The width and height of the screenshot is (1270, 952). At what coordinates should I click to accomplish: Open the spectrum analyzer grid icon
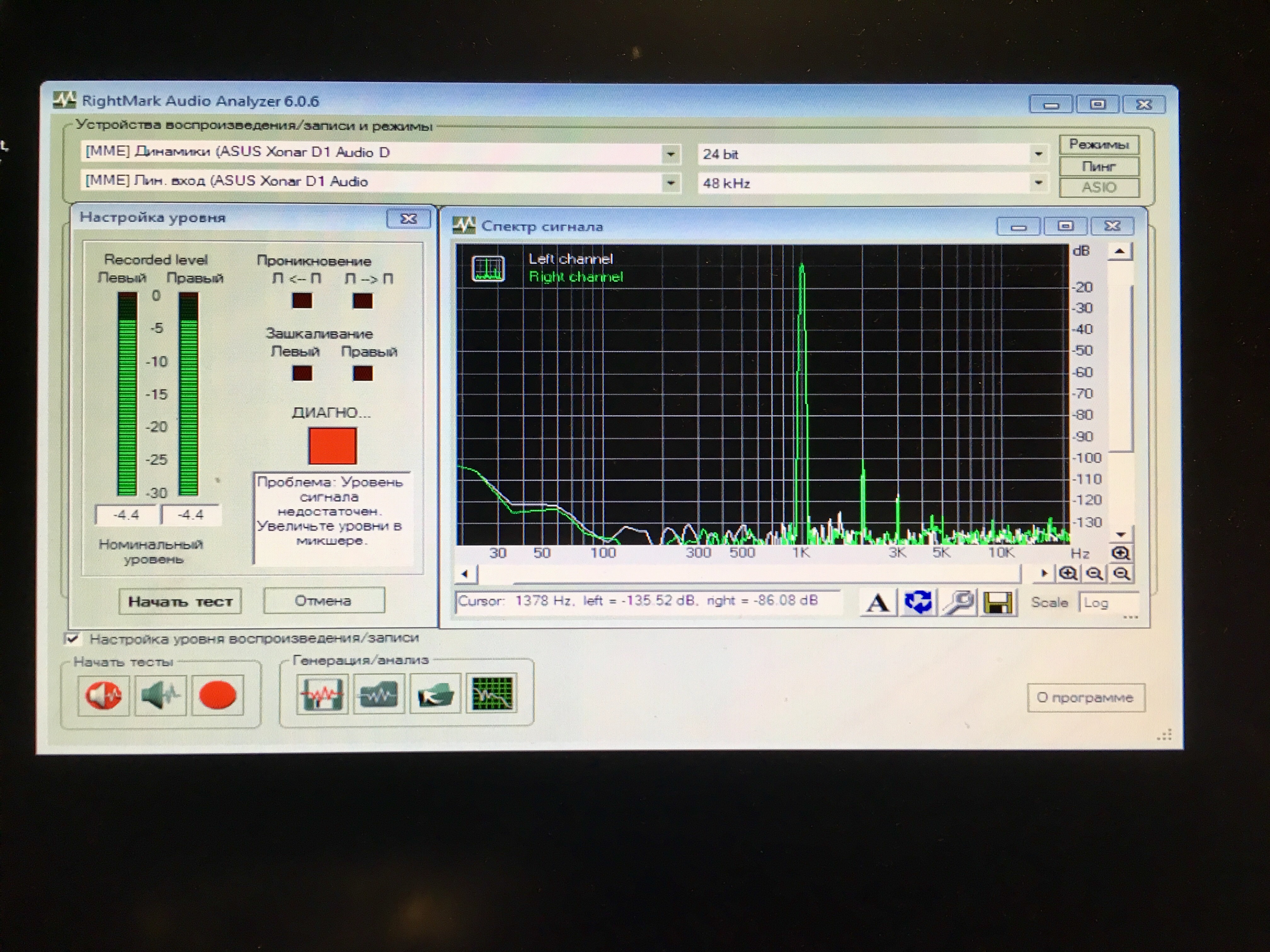(x=491, y=693)
